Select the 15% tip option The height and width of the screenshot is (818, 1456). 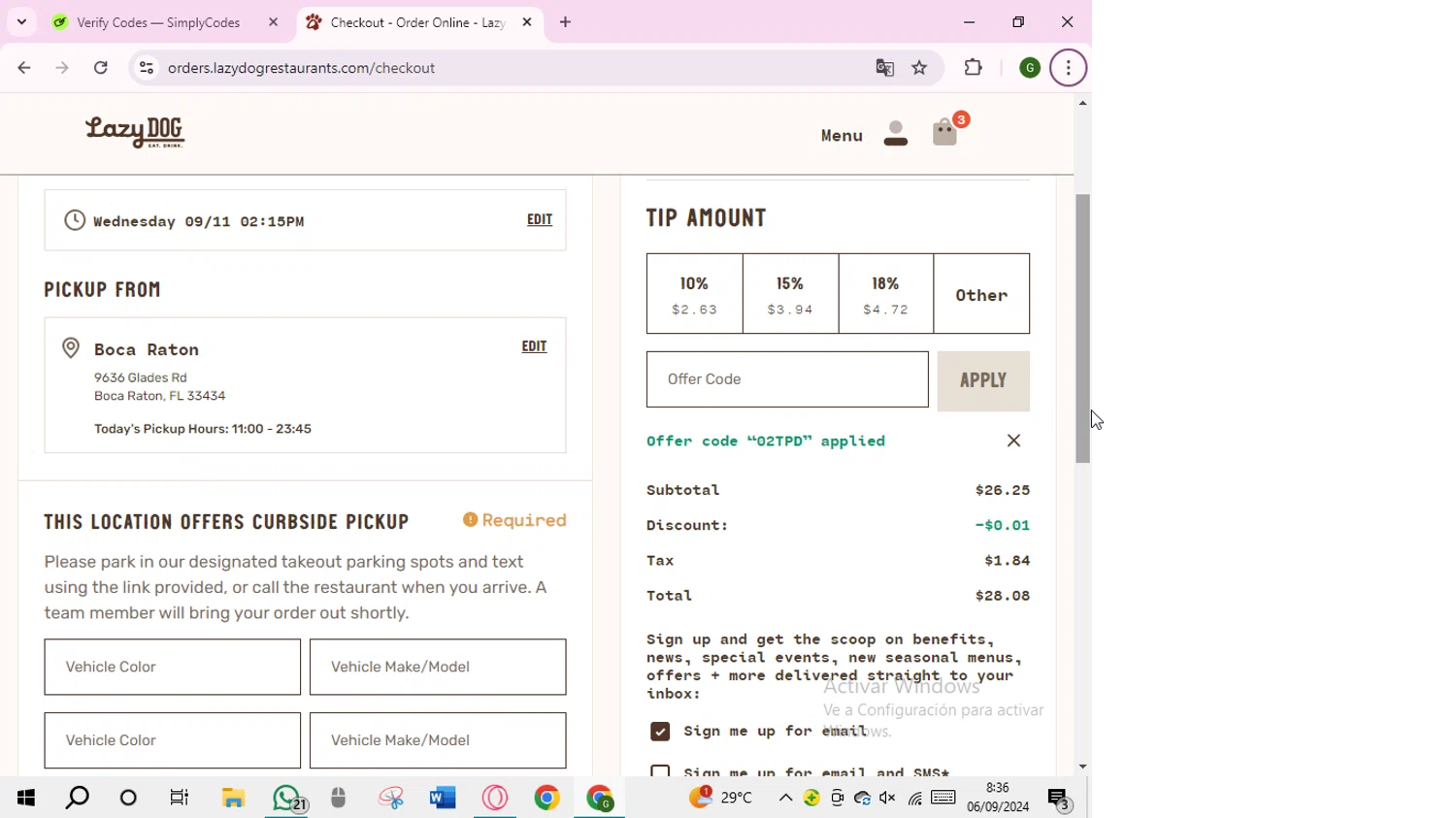[x=790, y=294]
